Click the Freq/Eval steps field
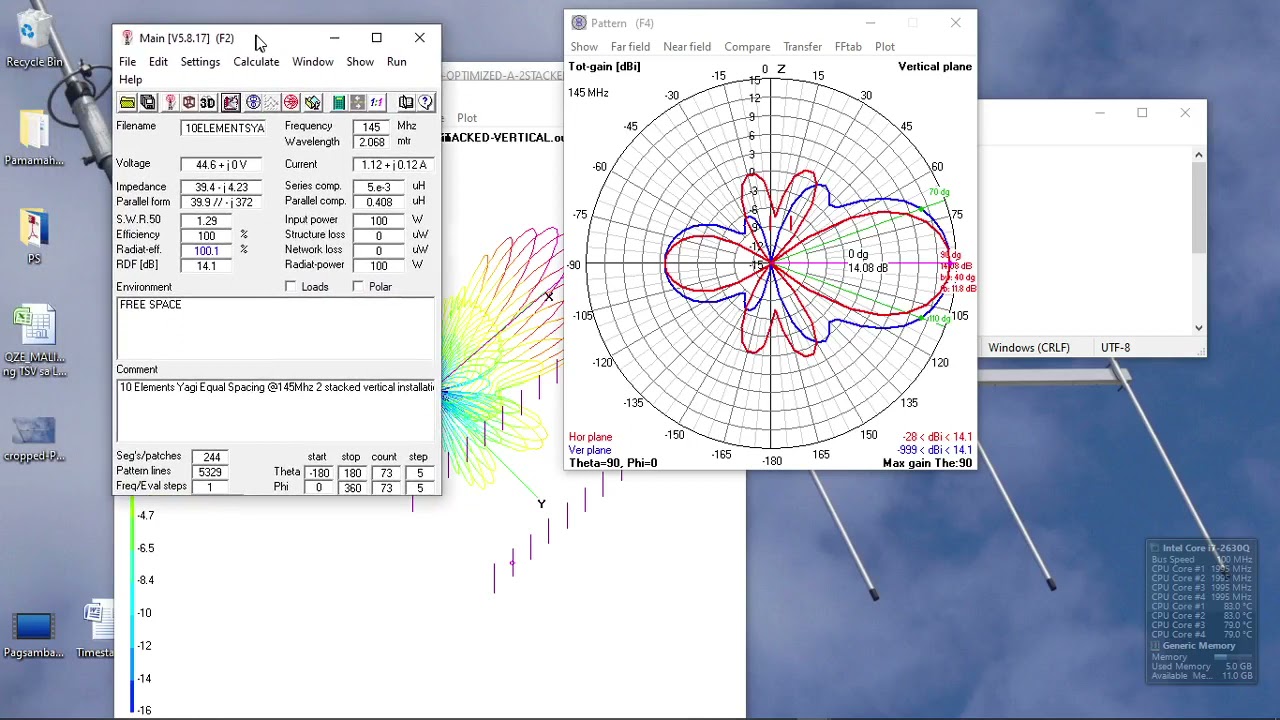This screenshot has width=1280, height=720. [x=210, y=487]
